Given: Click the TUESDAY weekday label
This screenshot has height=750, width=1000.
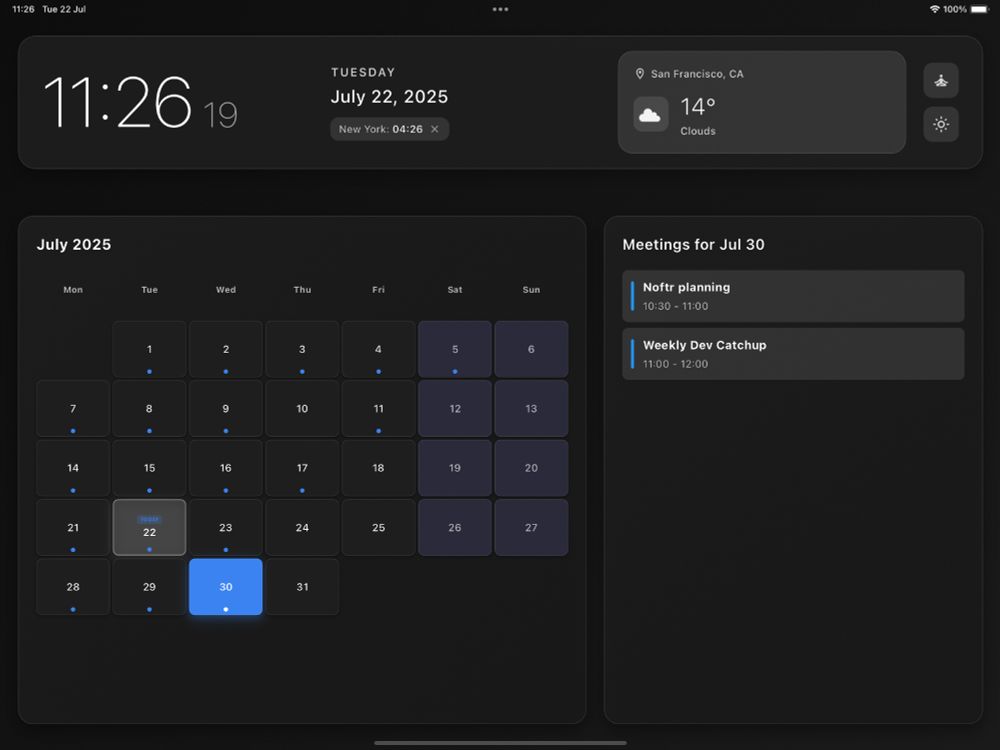Looking at the screenshot, I should pyautogui.click(x=363, y=73).
